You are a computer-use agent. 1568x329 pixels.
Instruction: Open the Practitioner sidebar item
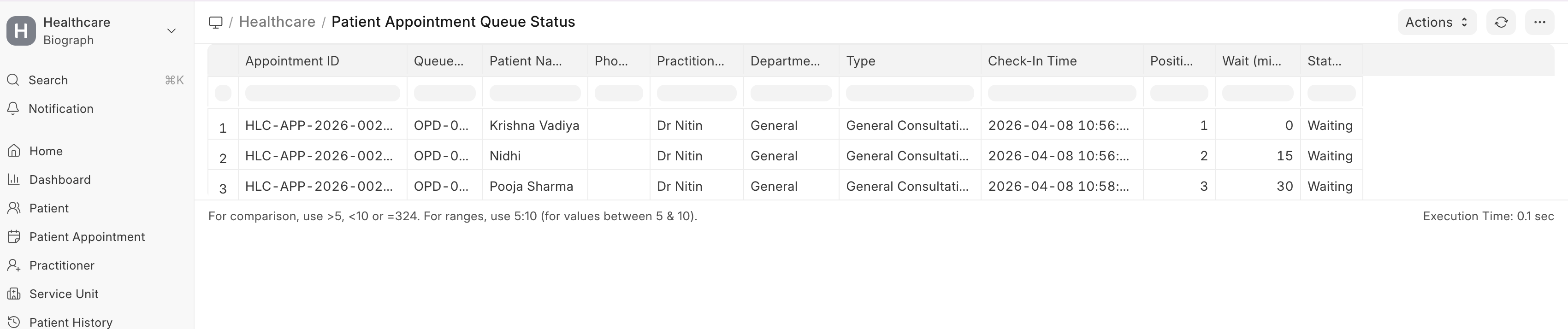[61, 265]
